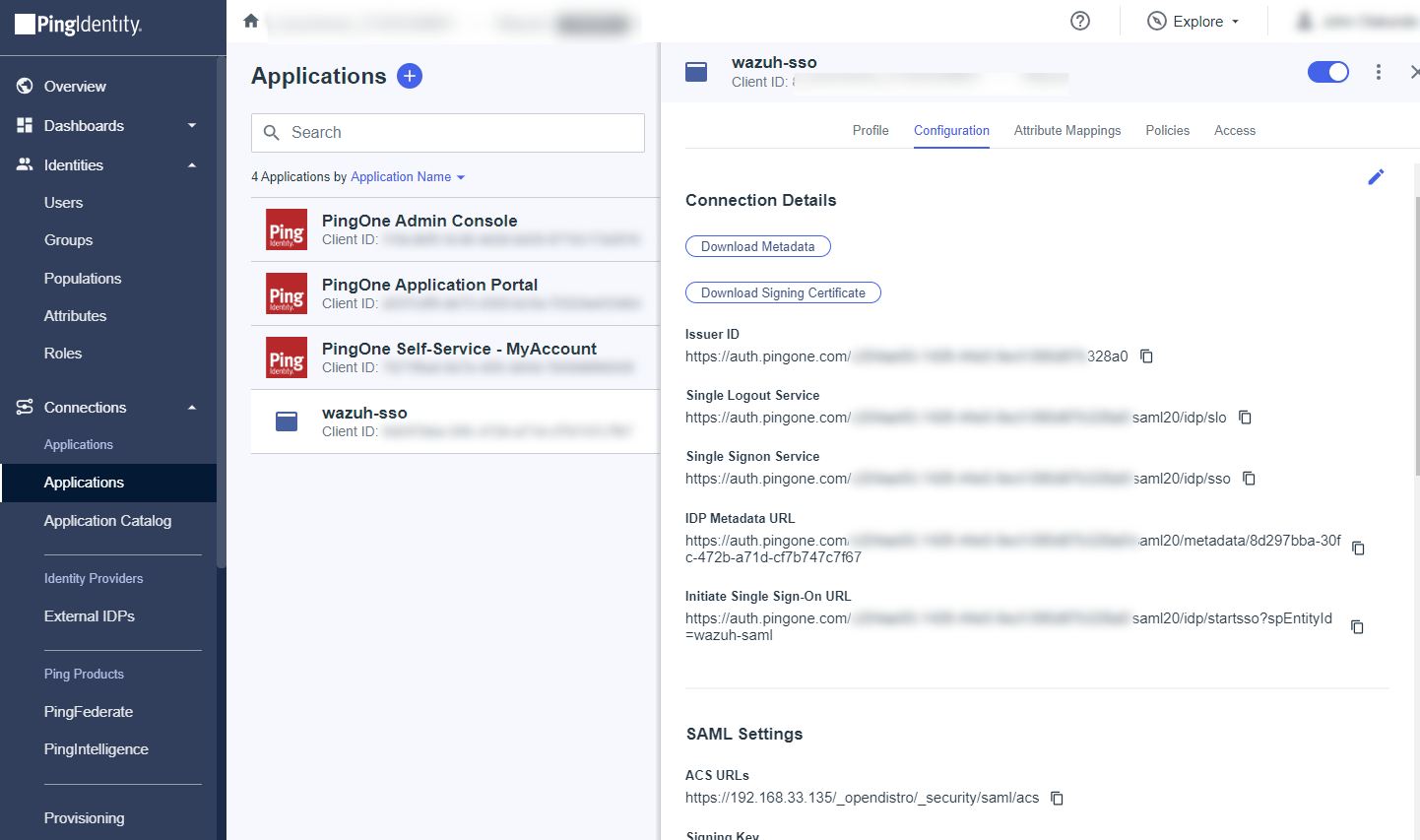Screen dimensions: 1420x840
Task: Switch to the Attribute Mappings tab
Action: point(1066,130)
